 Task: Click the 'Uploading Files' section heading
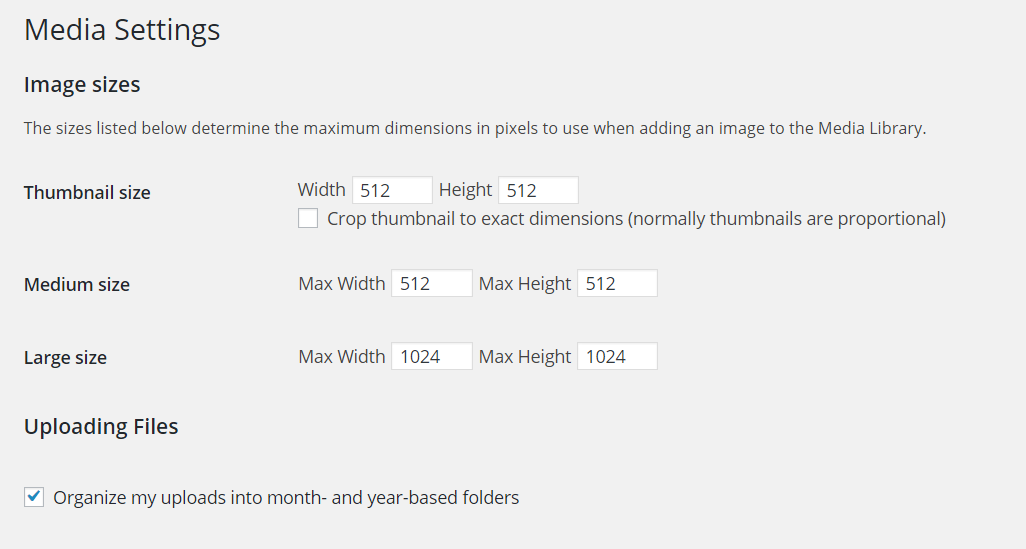[101, 427]
